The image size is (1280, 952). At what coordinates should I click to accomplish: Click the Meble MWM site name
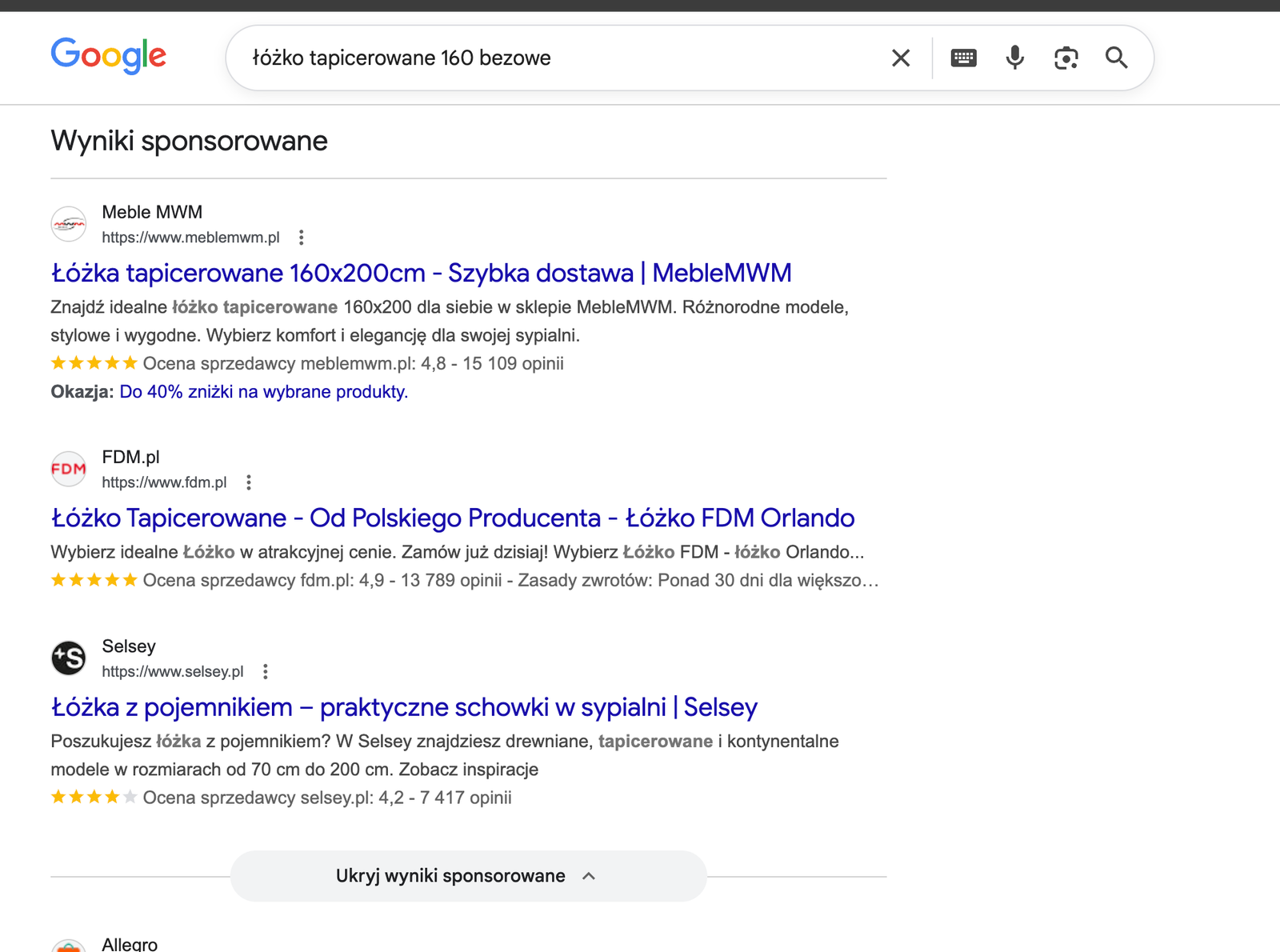point(152,212)
